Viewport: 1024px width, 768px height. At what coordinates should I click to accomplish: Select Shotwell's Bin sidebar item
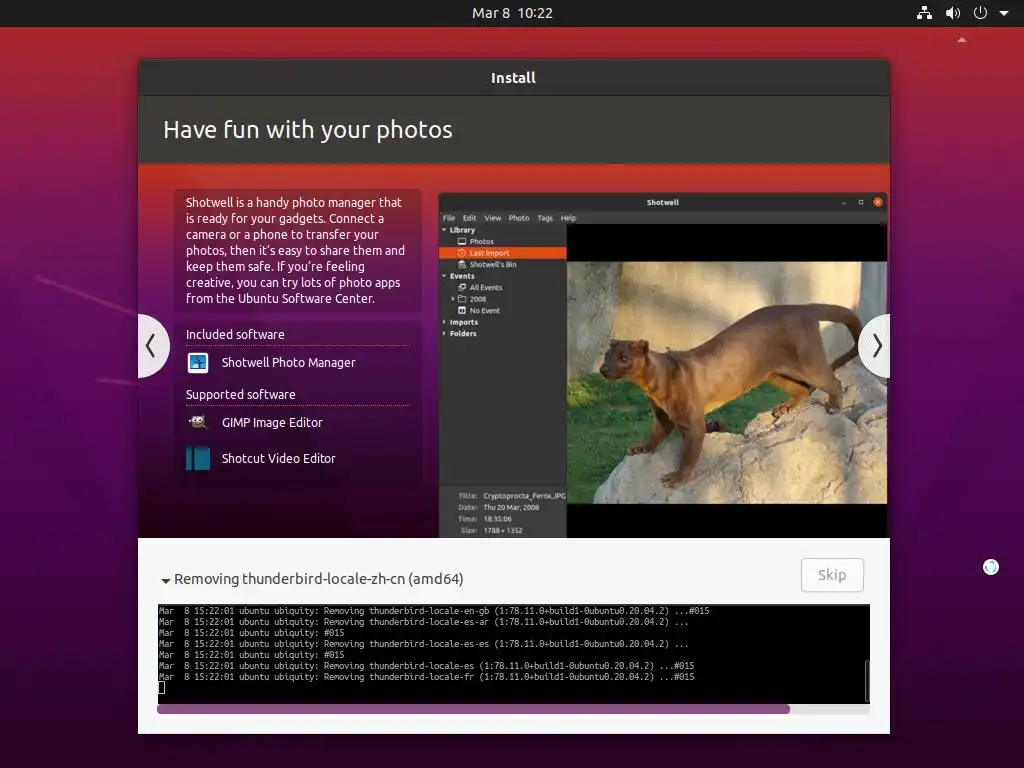point(492,264)
